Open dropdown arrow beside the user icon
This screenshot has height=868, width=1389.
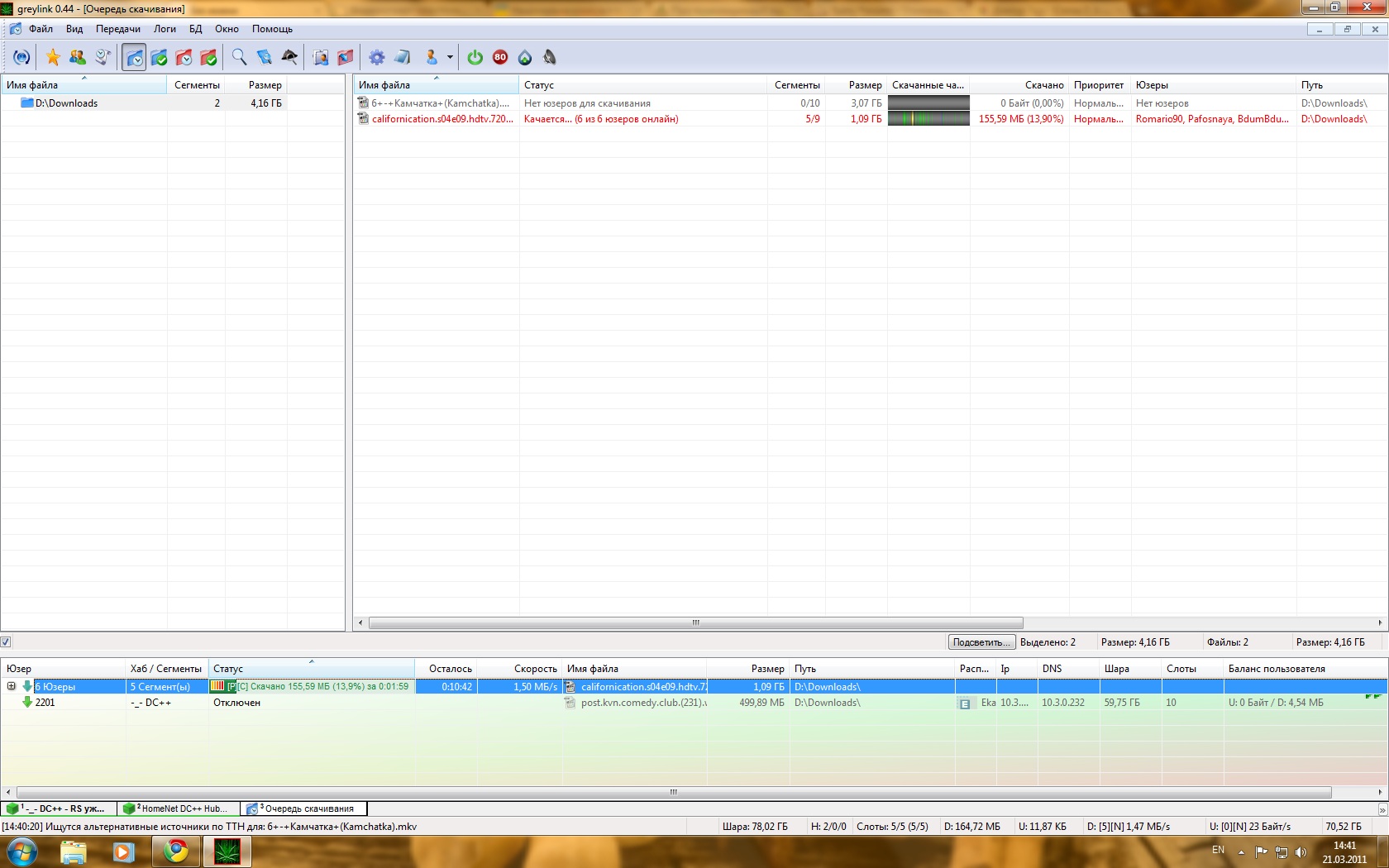click(x=450, y=57)
